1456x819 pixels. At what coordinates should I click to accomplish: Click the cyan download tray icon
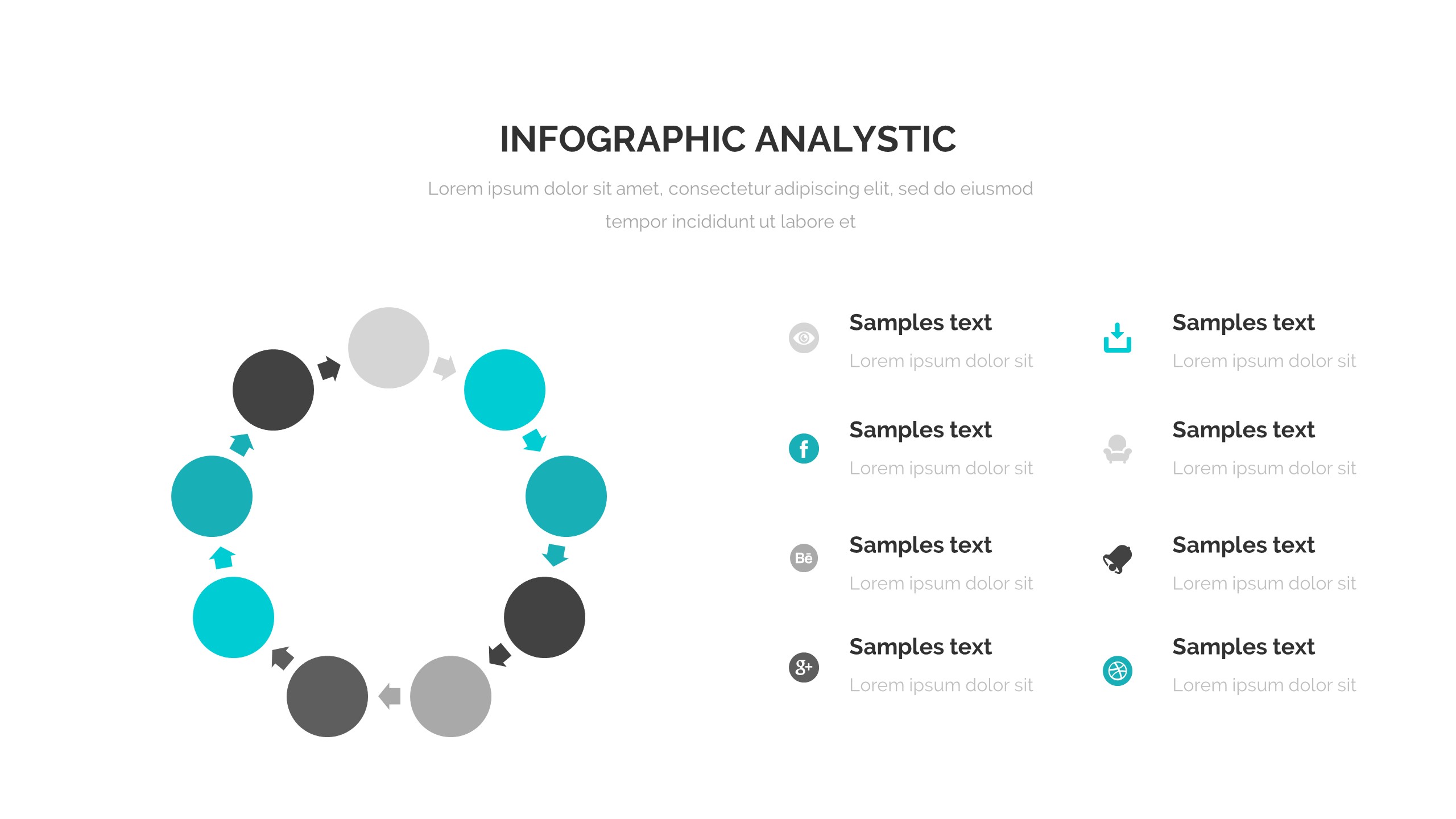pyautogui.click(x=1117, y=338)
